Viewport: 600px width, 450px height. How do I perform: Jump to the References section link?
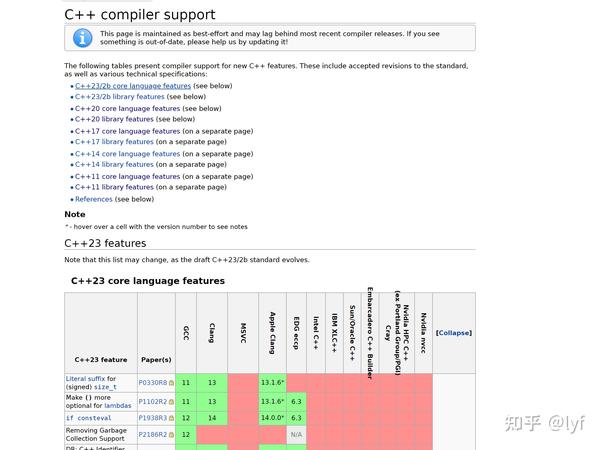(94, 199)
